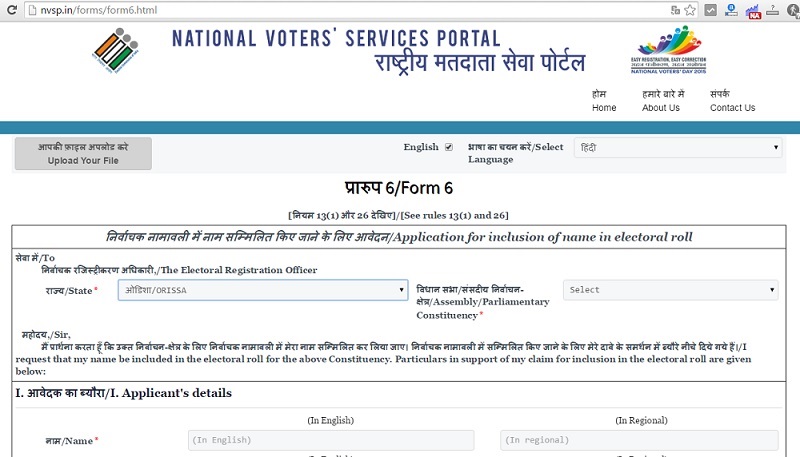Expand the Assembly/Parliamentary Constituency Select dropdown
The image size is (800, 457).
(670, 290)
